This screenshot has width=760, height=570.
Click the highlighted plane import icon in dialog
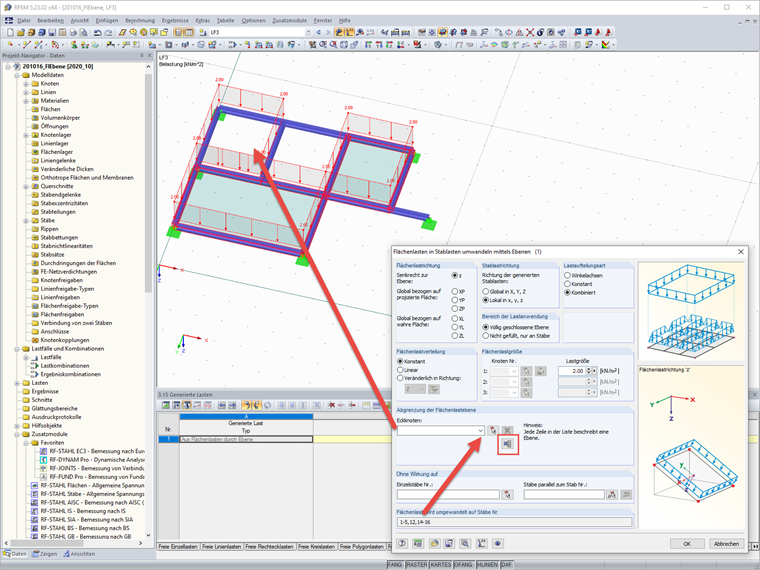click(x=507, y=444)
